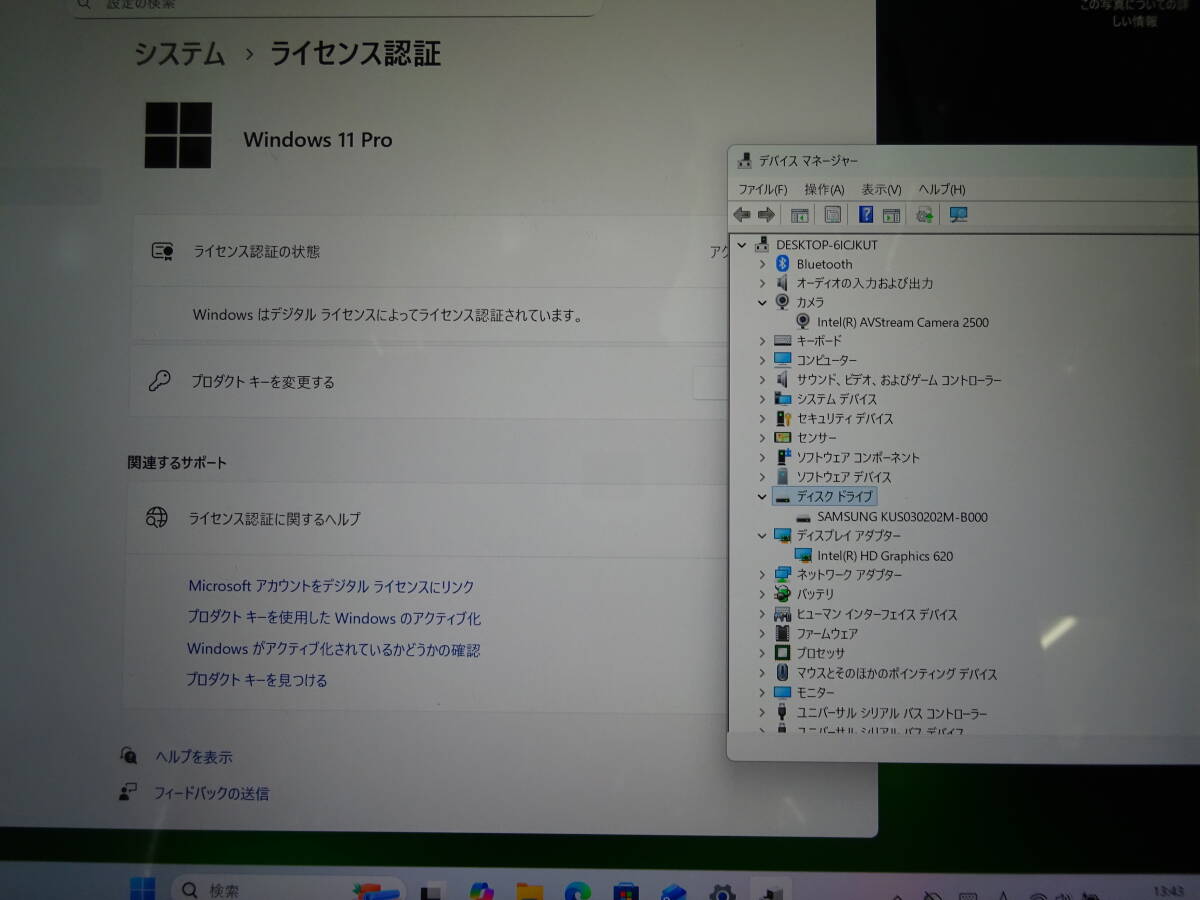Click the blue Help question mark icon

[866, 214]
